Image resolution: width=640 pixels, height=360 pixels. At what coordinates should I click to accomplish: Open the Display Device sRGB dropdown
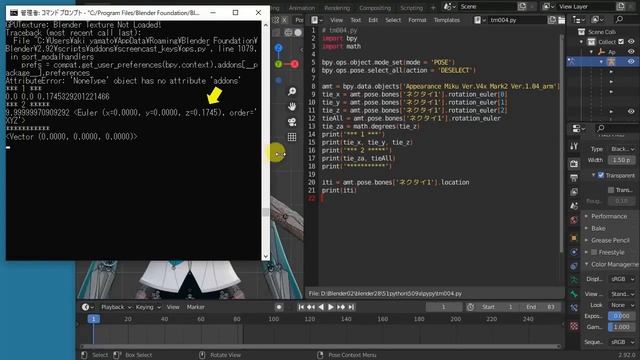point(622,279)
